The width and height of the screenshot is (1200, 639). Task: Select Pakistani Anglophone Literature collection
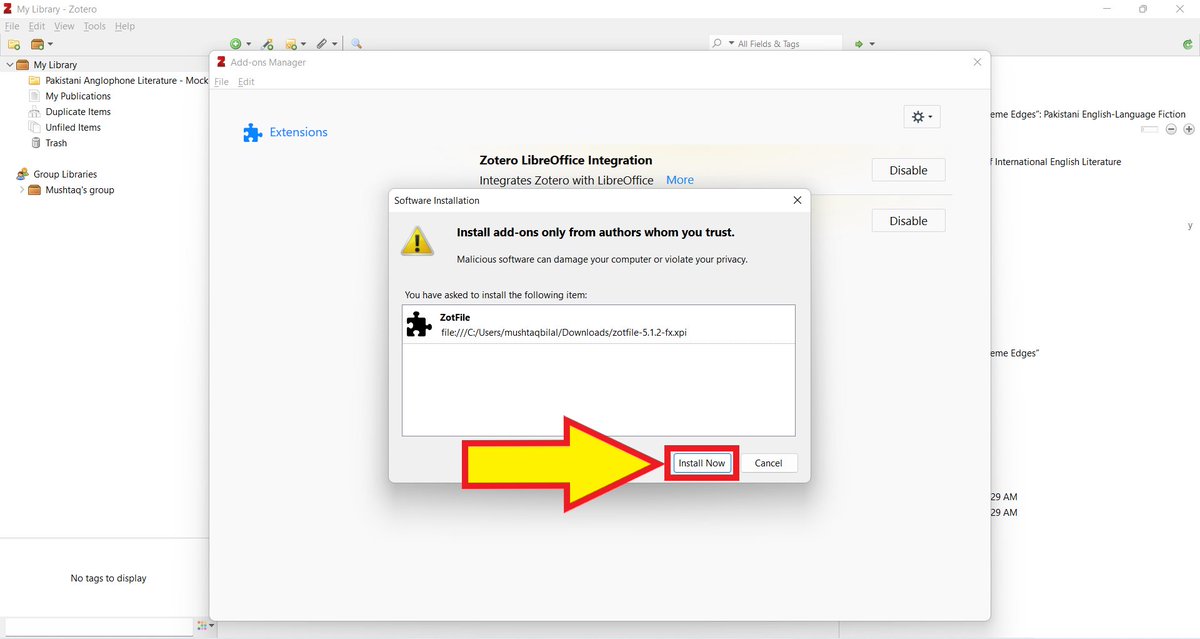(126, 80)
